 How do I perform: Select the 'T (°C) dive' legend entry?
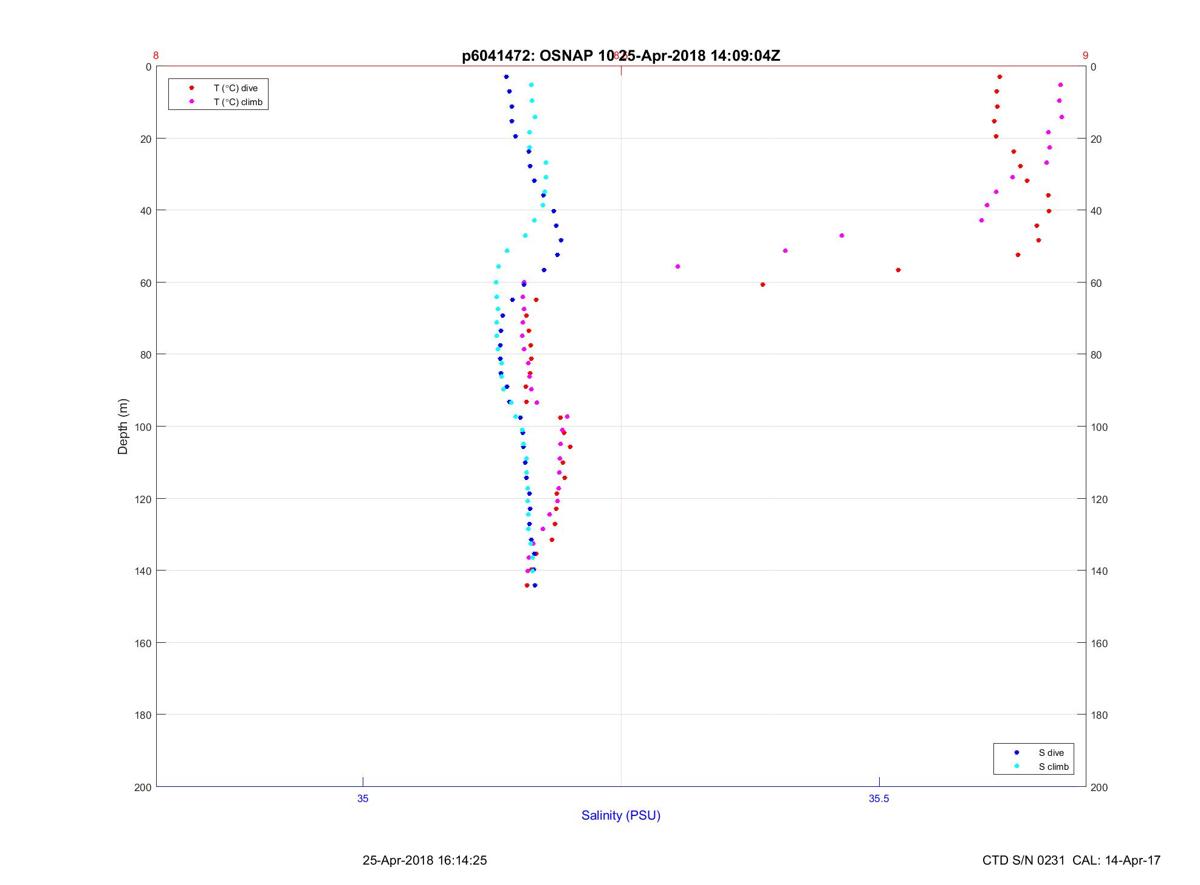tap(235, 88)
